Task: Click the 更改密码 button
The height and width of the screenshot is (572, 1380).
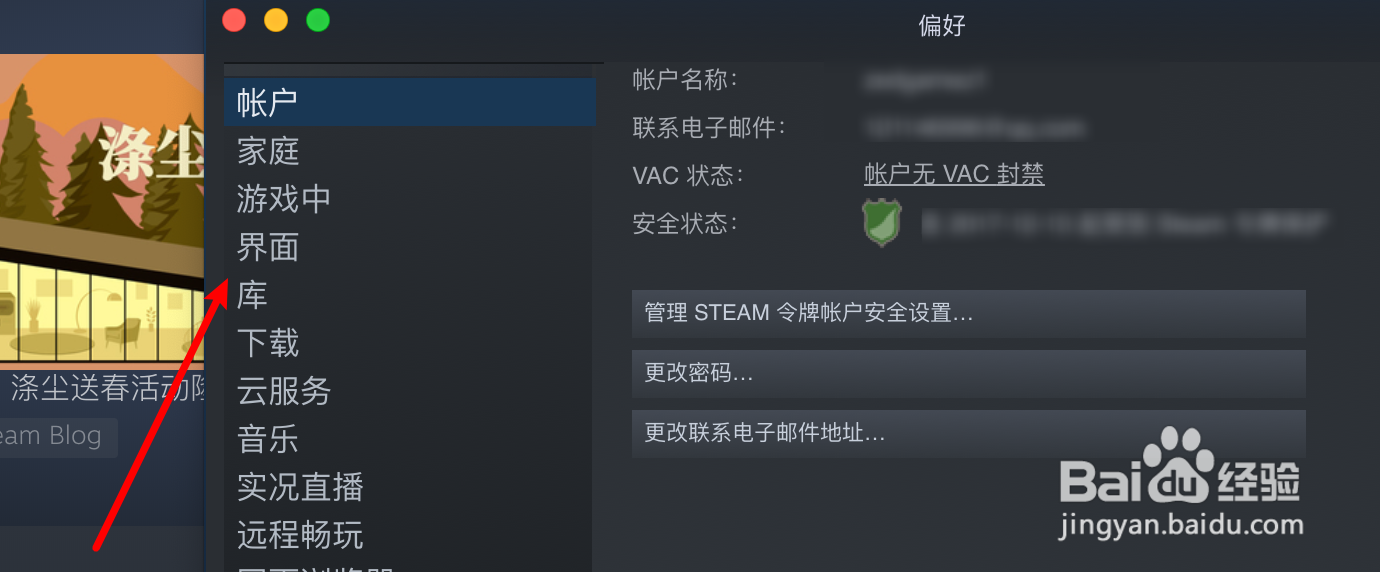Action: pos(969,373)
